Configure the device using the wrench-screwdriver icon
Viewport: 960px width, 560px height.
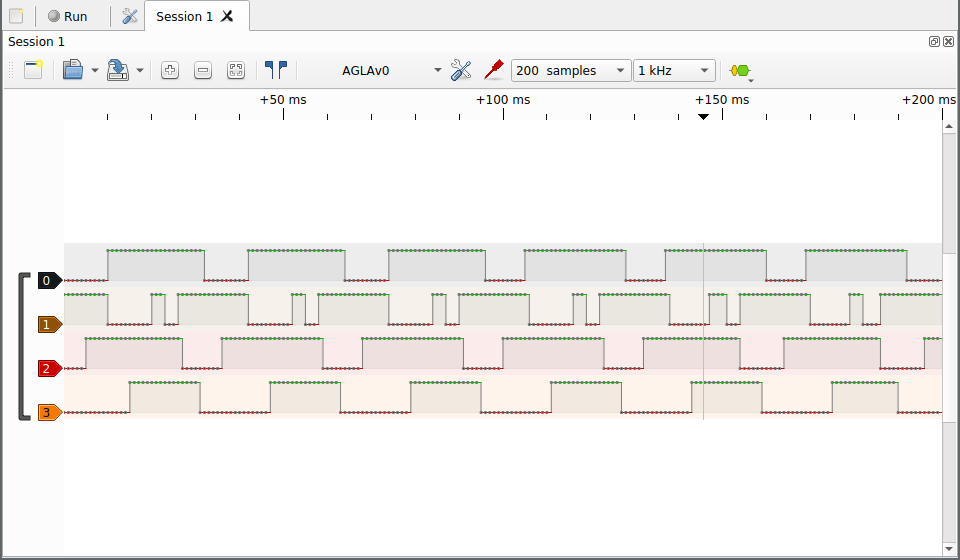[x=461, y=70]
